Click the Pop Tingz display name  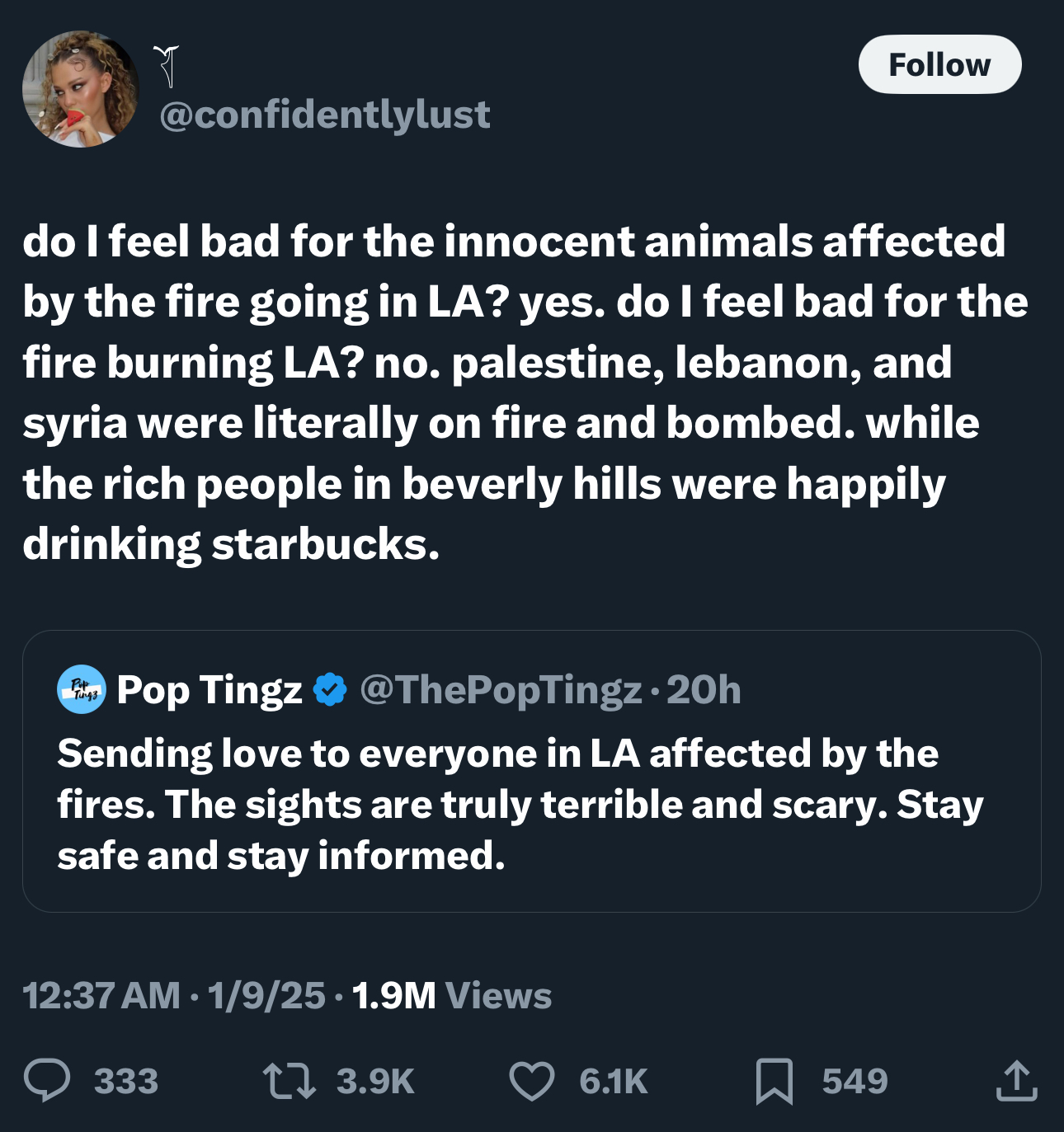(210, 690)
